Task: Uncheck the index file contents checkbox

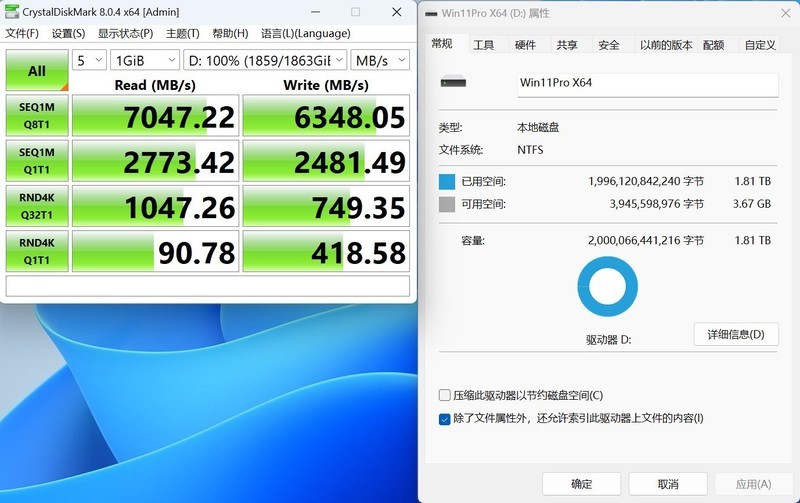Action: pos(444,419)
